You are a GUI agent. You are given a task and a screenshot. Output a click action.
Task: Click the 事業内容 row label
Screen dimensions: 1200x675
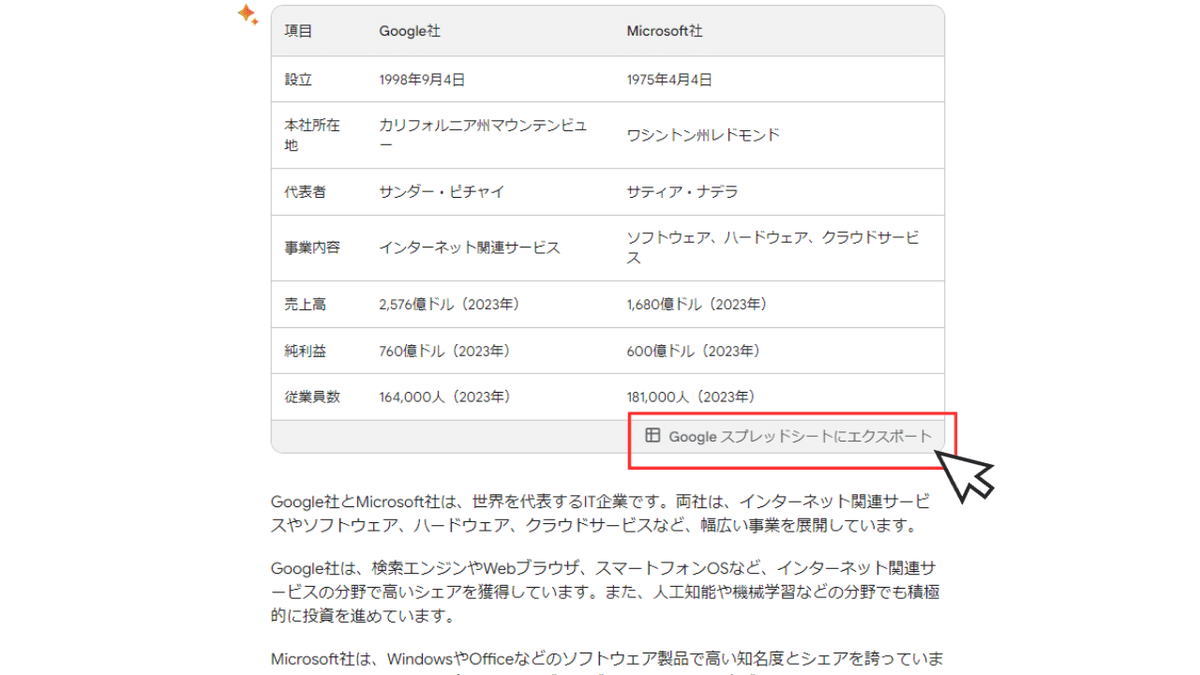[x=313, y=247]
